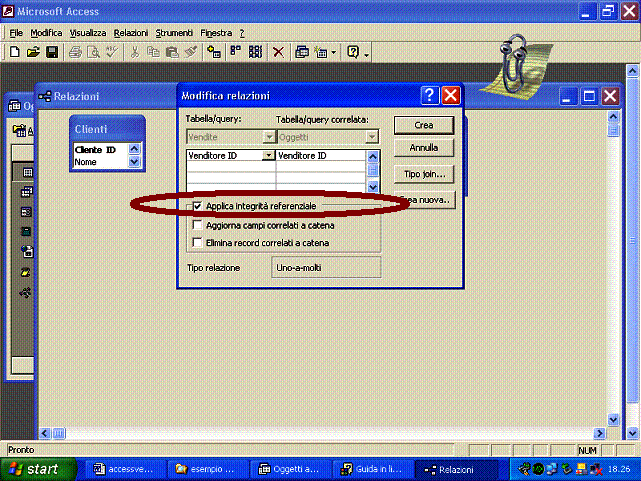Switch to the Guida in li... taskbar item
Image resolution: width=641 pixels, height=481 pixels.
(x=373, y=470)
